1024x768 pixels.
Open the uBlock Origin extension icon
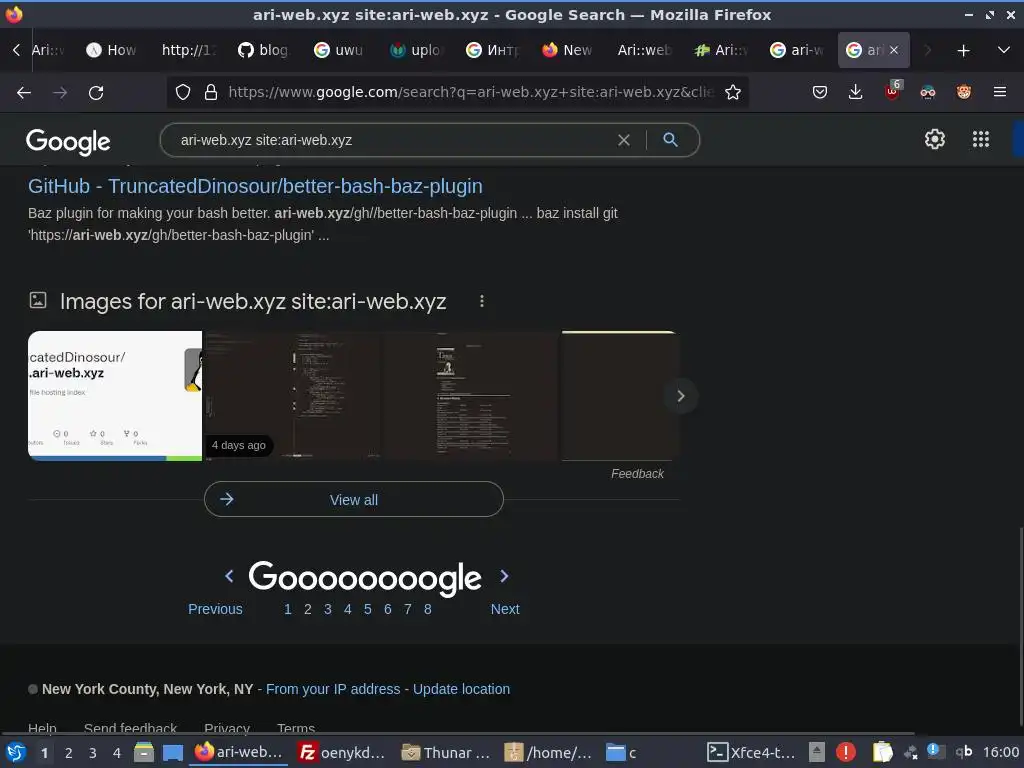(x=892, y=91)
